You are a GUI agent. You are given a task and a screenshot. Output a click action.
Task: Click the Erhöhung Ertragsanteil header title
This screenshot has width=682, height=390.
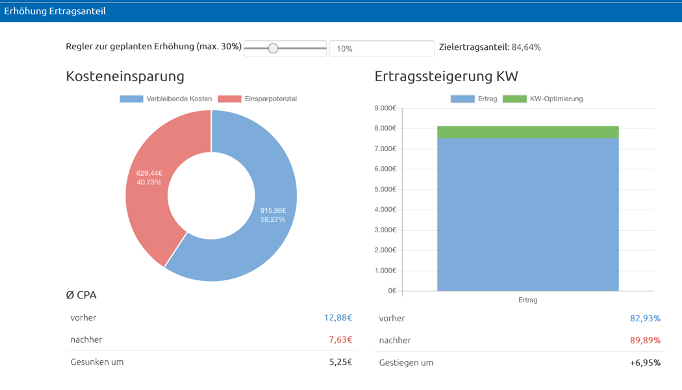[55, 11]
